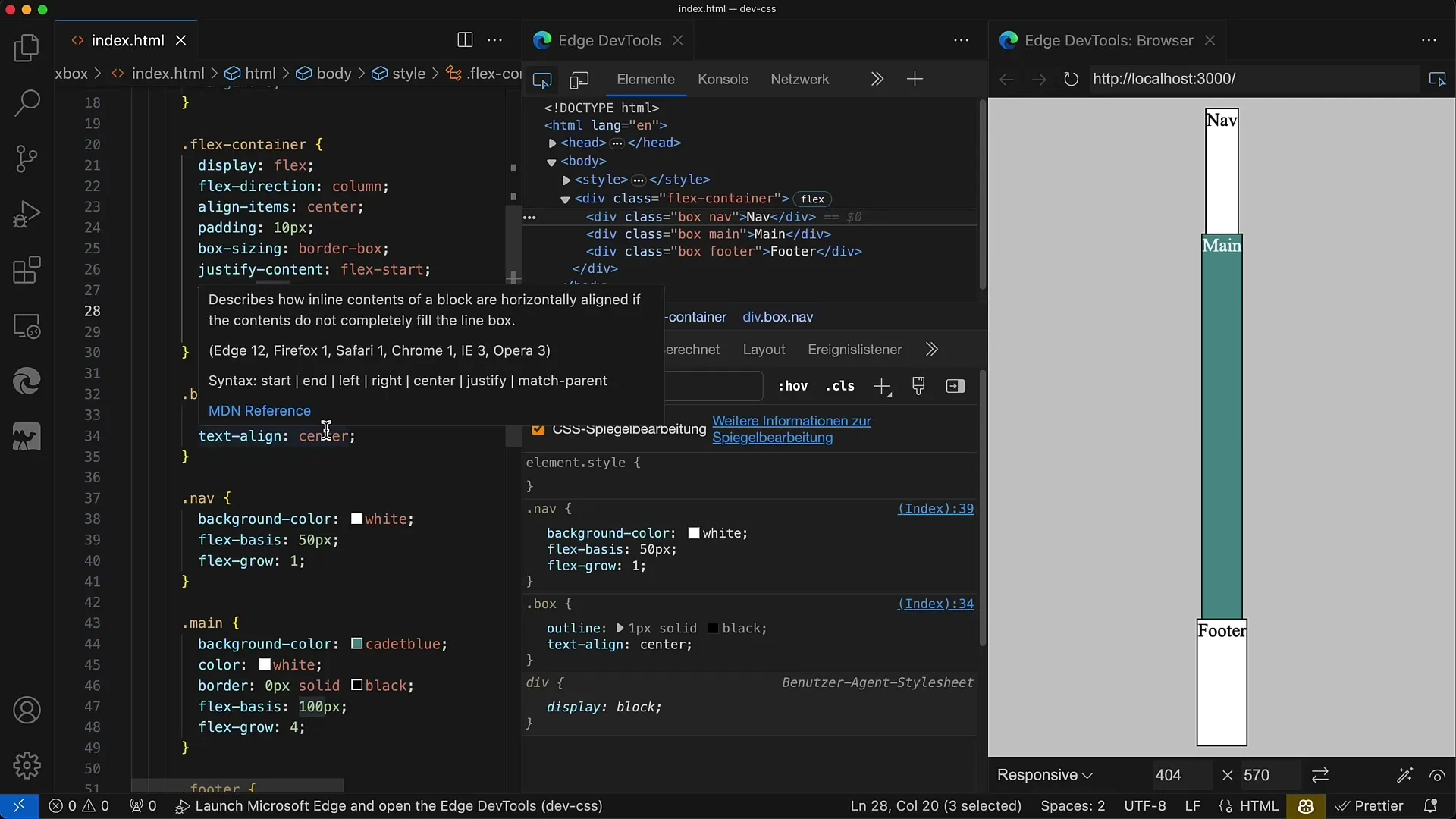This screenshot has width=1456, height=819.
Task: Open the Explorer view in activity bar
Action: point(27,48)
